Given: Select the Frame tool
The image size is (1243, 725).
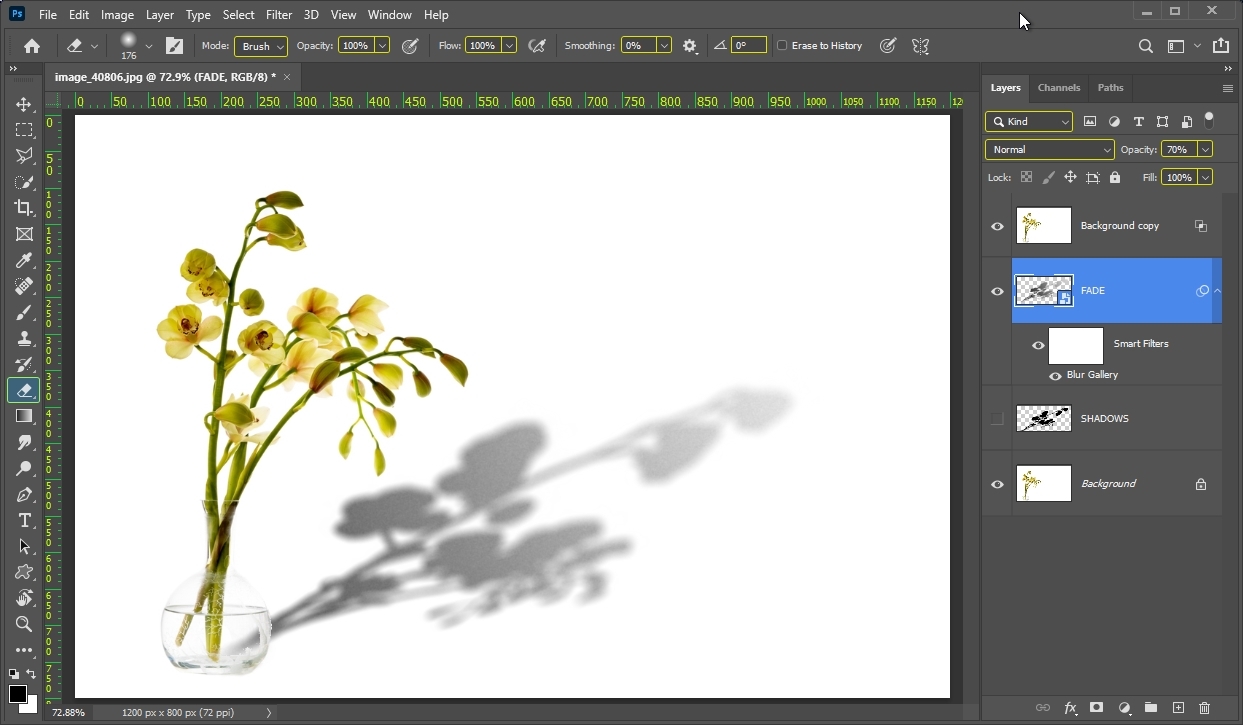Looking at the screenshot, I should pos(24,234).
